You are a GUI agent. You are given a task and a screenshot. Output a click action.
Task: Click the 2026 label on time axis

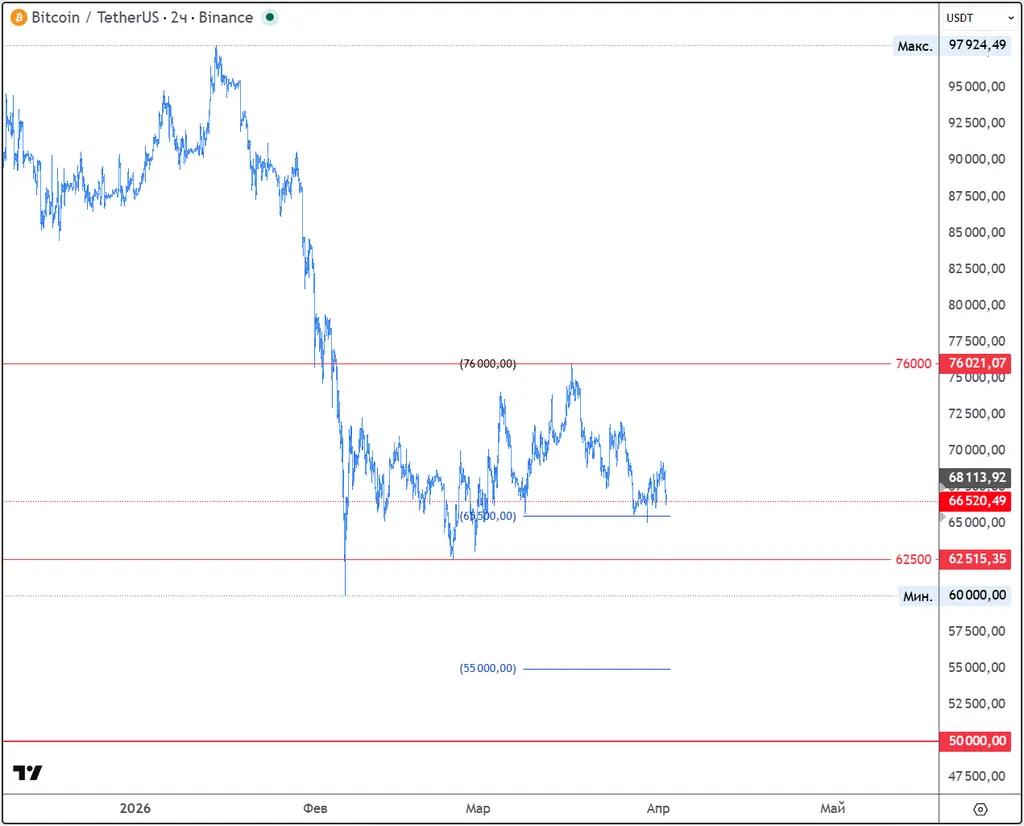[x=135, y=808]
